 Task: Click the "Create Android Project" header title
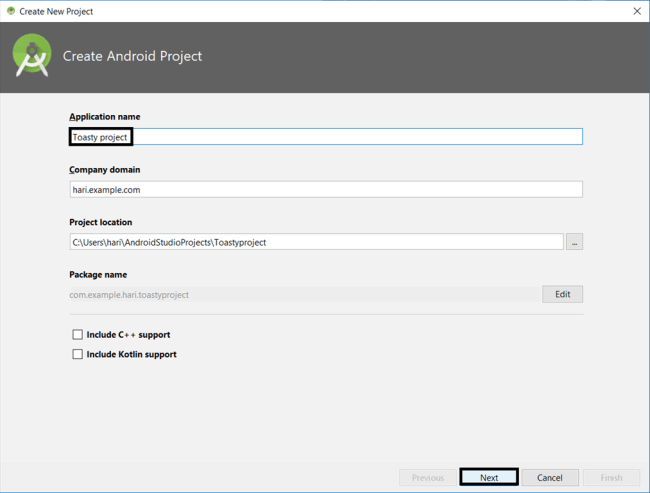(x=132, y=56)
